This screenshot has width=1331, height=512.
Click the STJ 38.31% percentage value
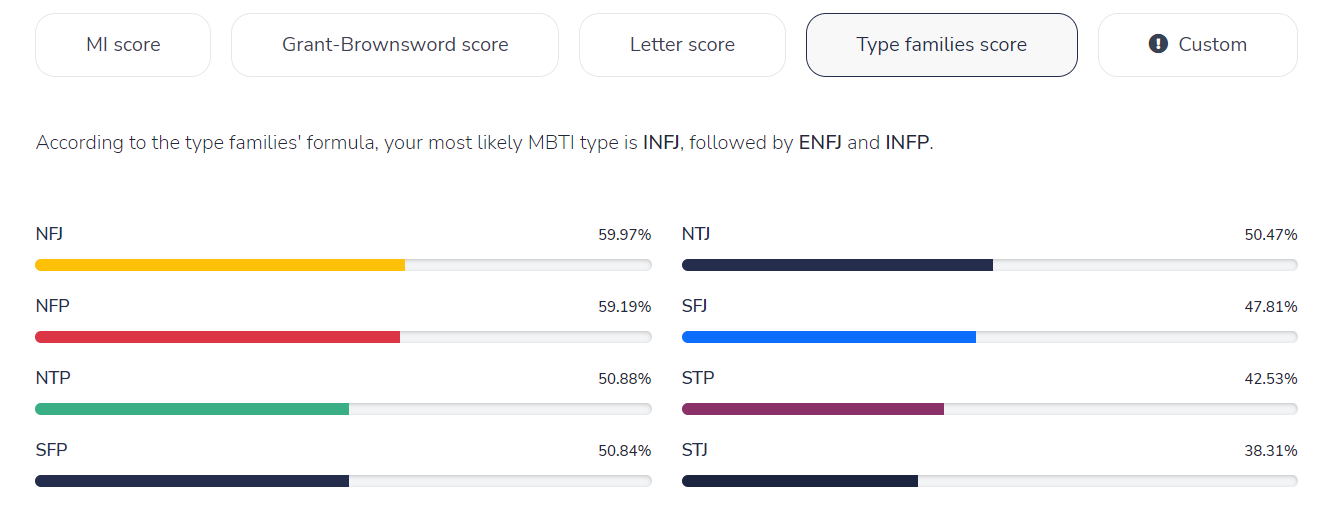coord(1270,451)
